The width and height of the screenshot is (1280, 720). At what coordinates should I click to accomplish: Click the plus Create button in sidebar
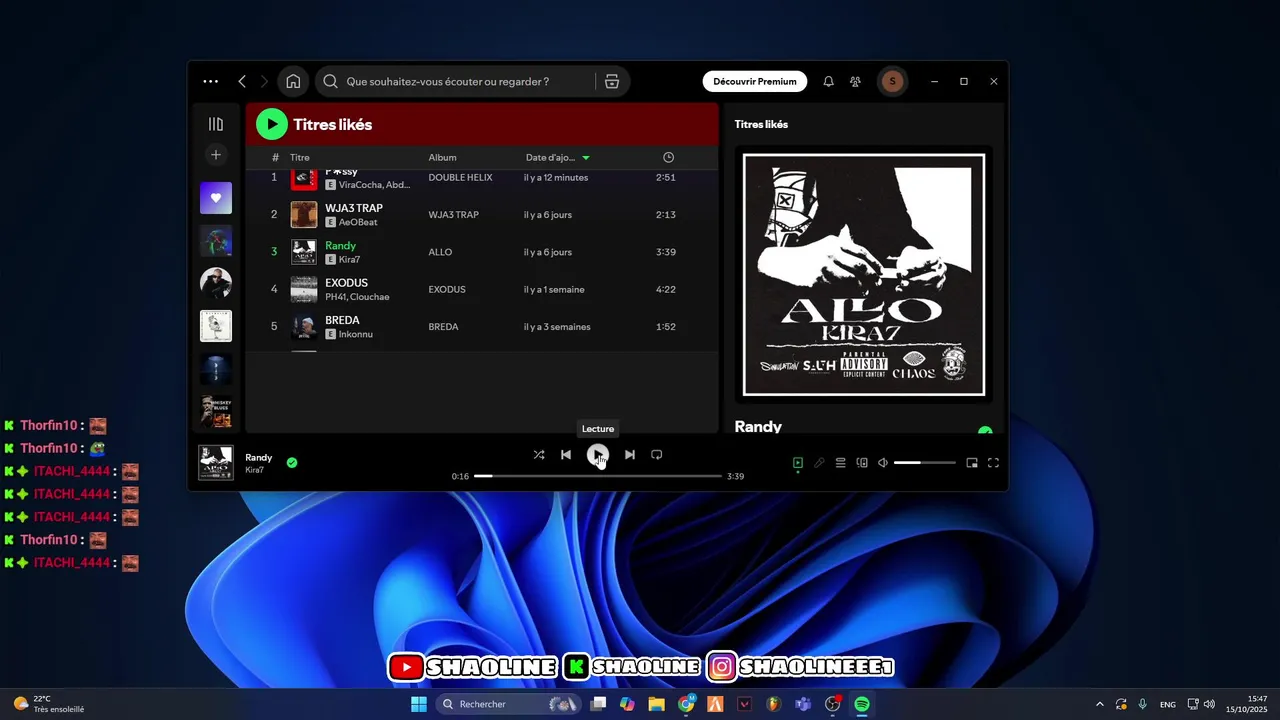(216, 155)
